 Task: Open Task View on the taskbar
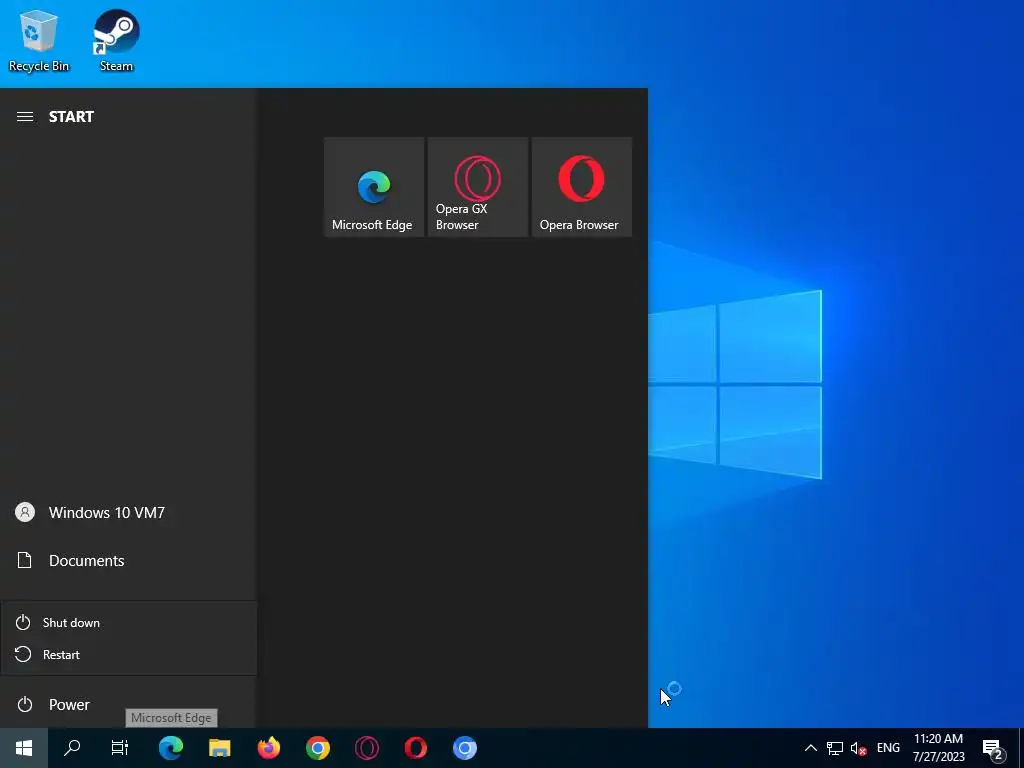(x=120, y=748)
